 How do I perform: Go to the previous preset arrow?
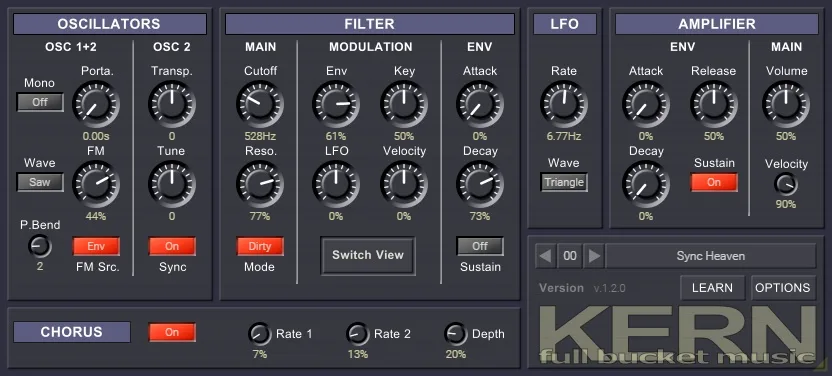tap(545, 256)
